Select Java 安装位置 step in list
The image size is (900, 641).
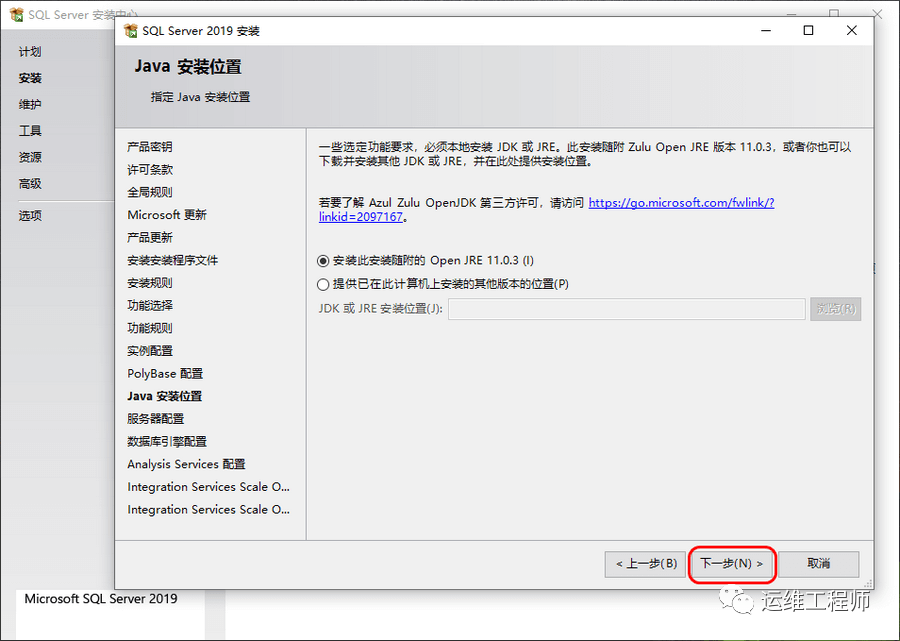165,397
